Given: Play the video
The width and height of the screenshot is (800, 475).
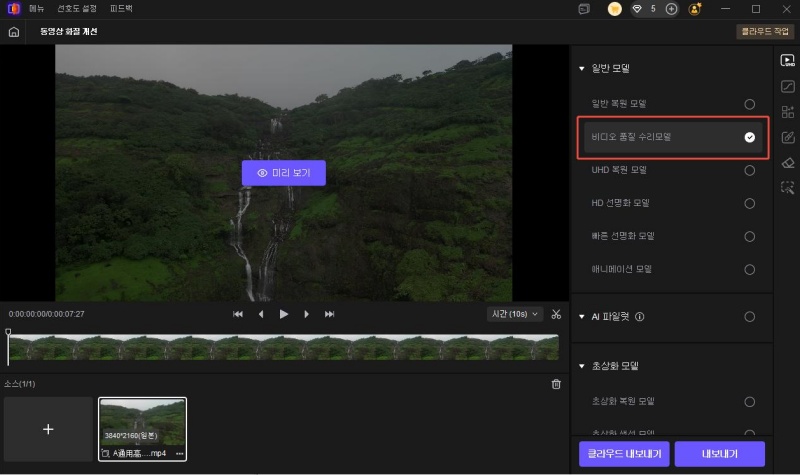Looking at the screenshot, I should [x=284, y=314].
